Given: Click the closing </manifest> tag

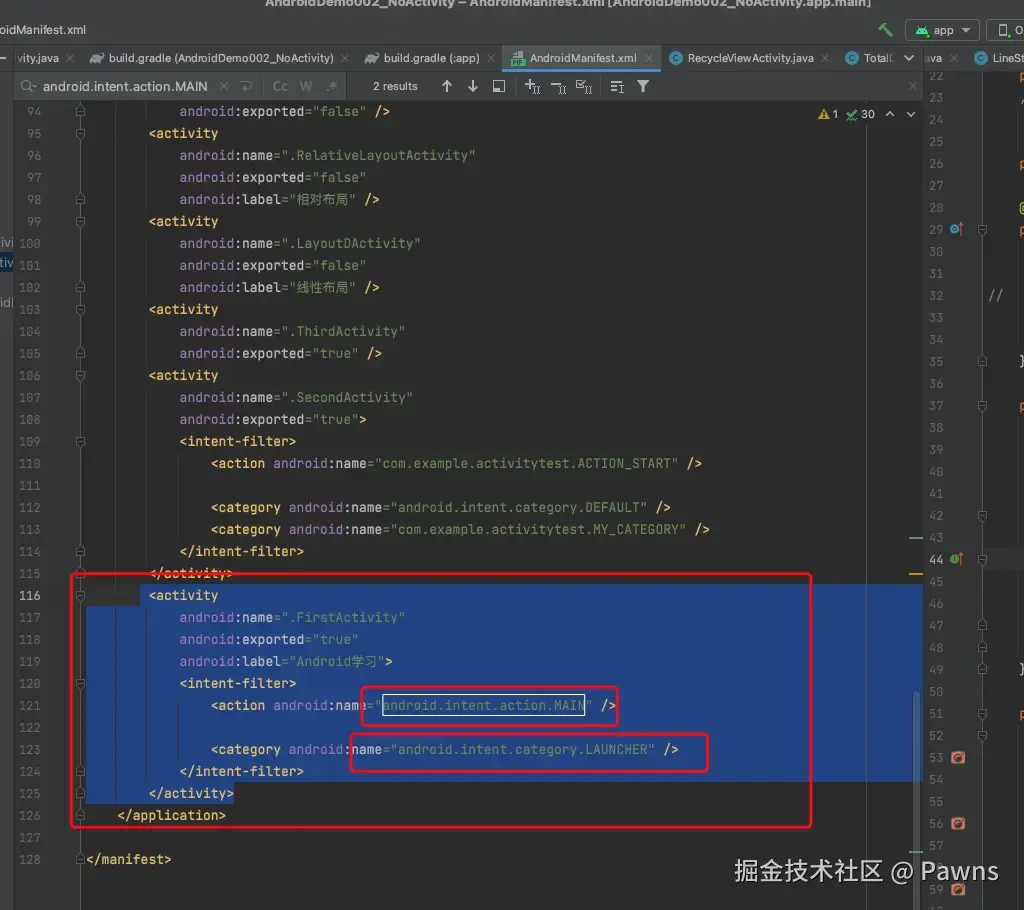Looking at the screenshot, I should [x=129, y=859].
